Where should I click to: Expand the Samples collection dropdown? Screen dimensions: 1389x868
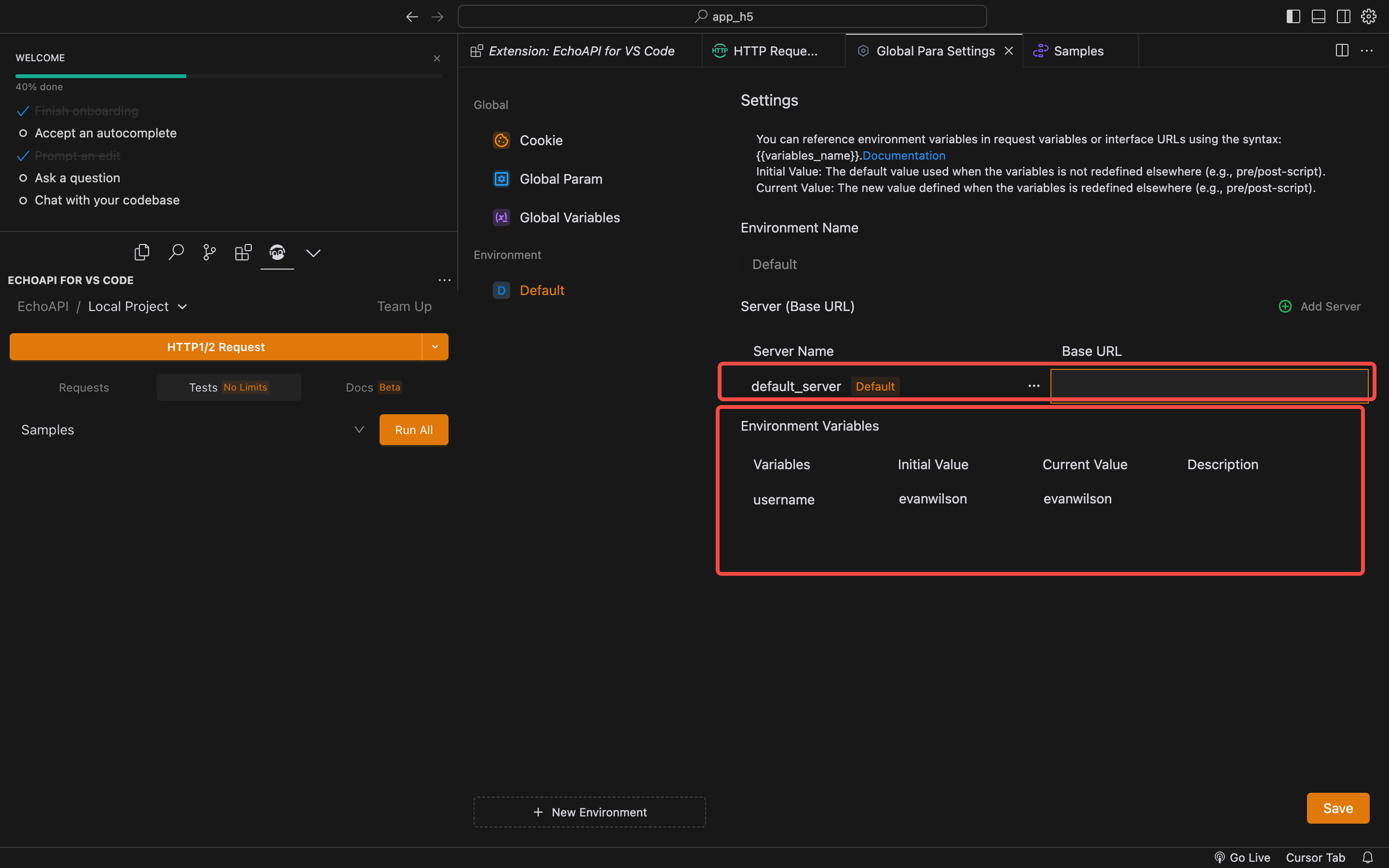point(359,429)
